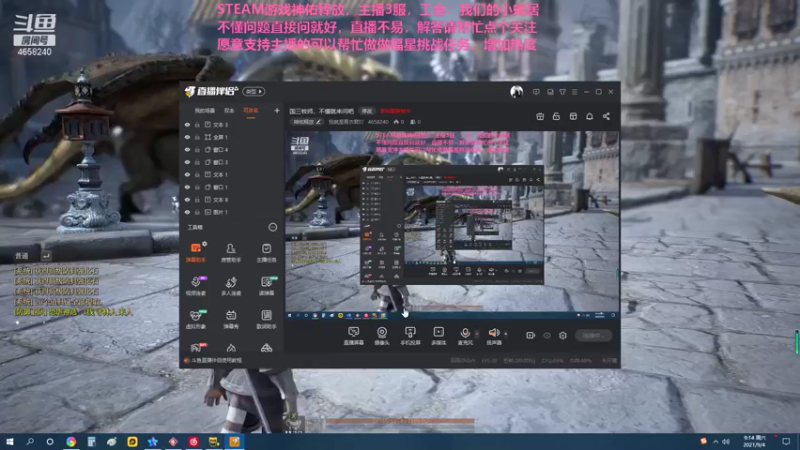The width and height of the screenshot is (800, 450).
Task: Hide the 窗口 1 source
Action: point(187,187)
